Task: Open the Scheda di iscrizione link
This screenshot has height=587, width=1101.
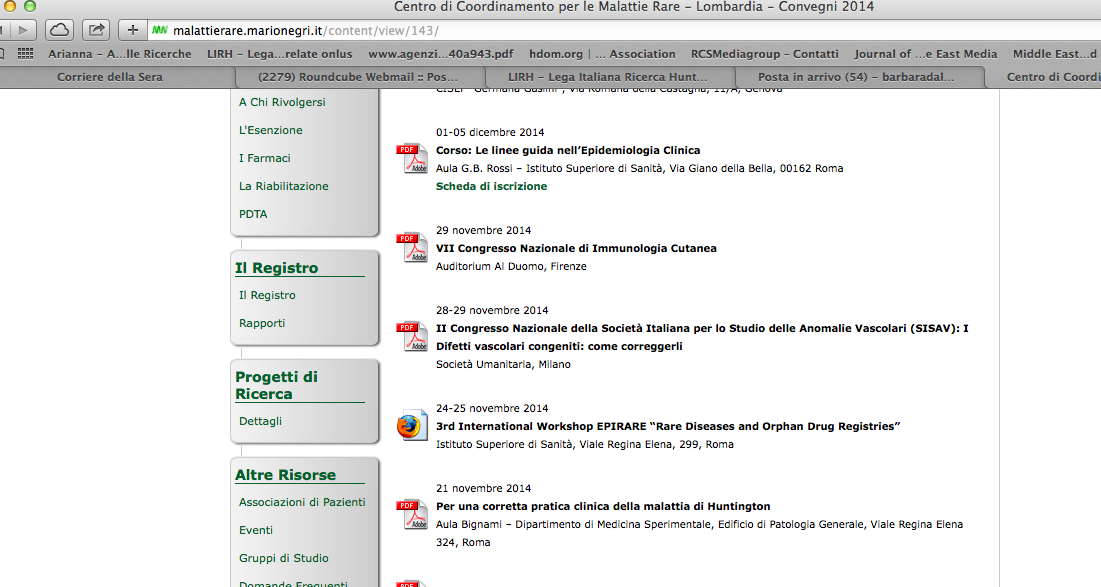Action: 491,186
